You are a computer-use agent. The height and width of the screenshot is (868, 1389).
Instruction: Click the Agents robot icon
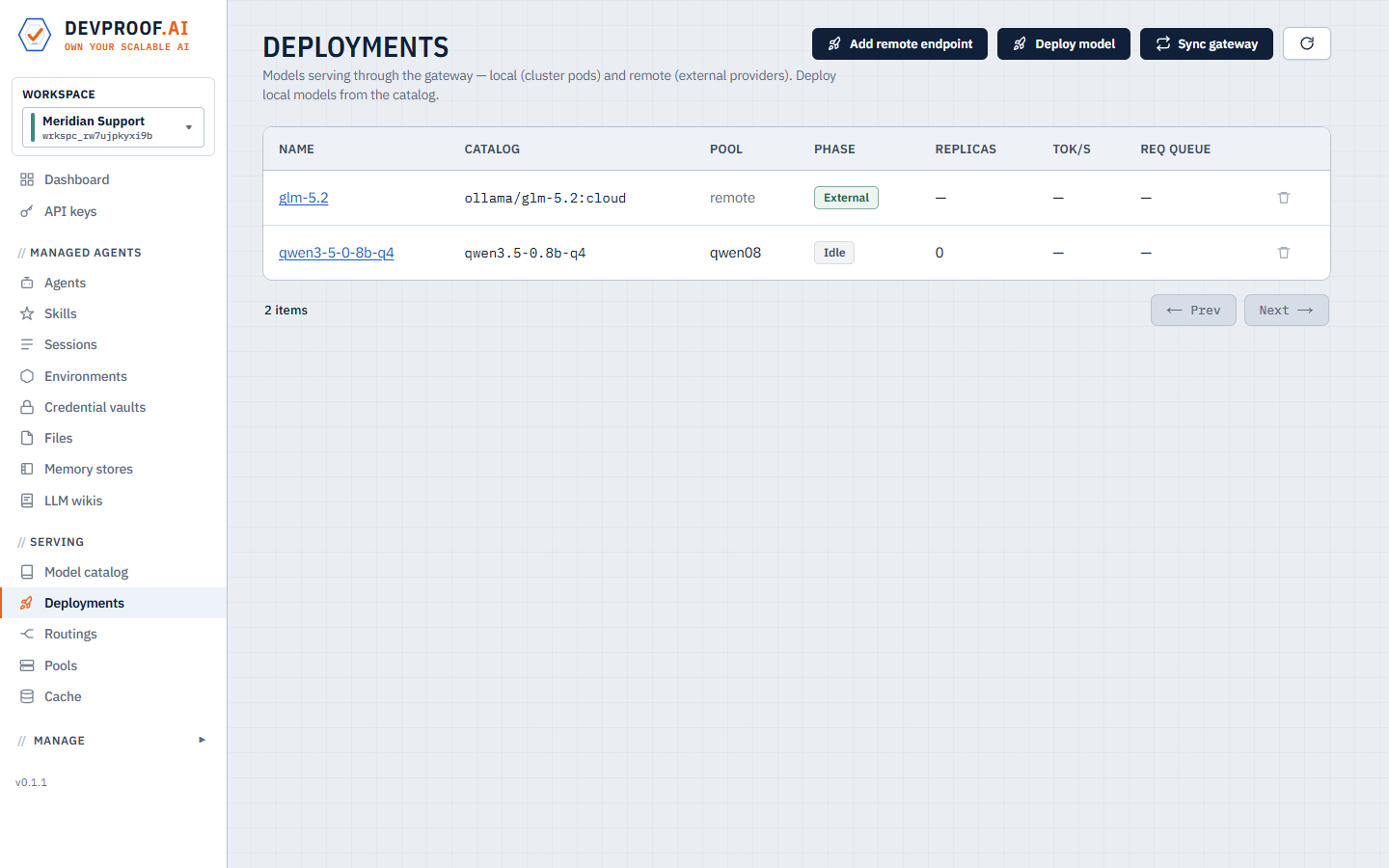pos(27,283)
